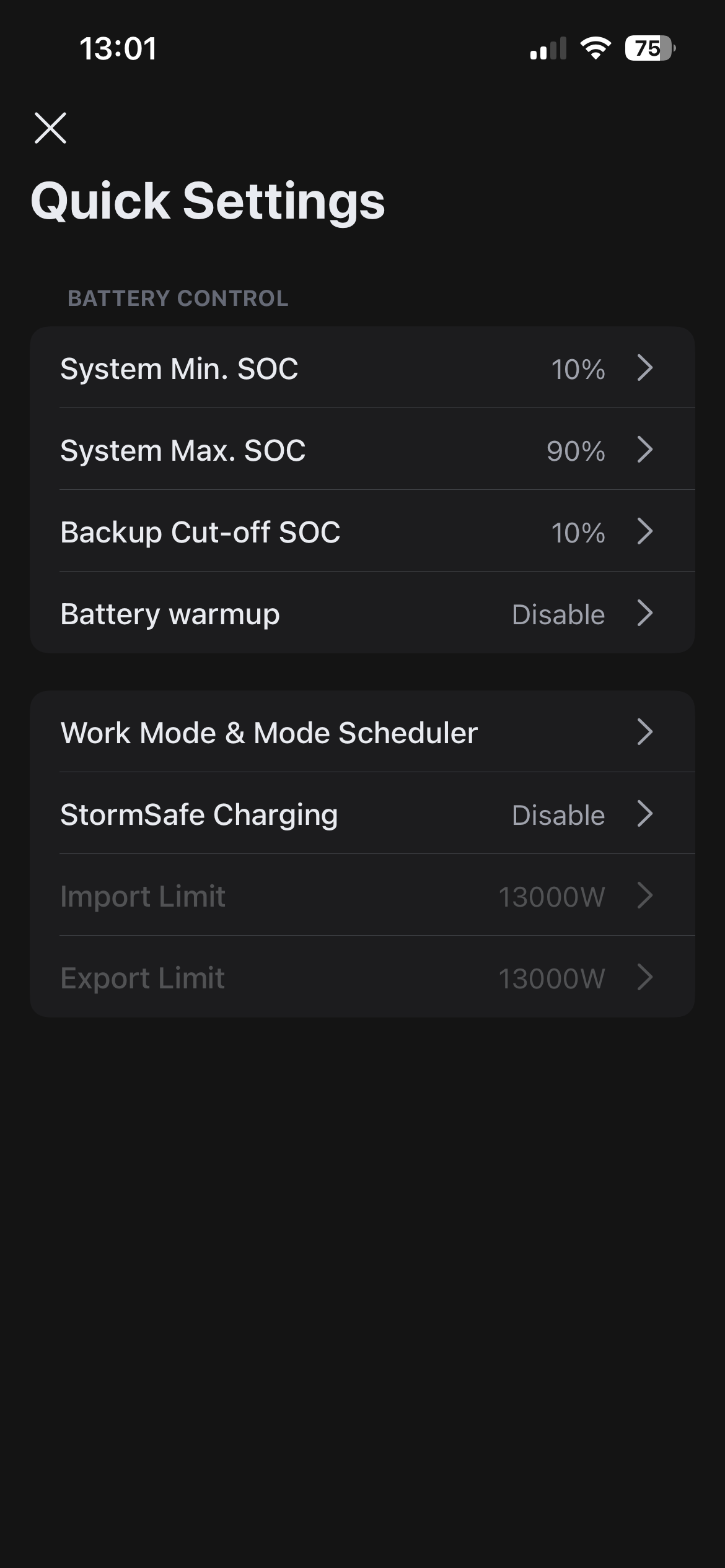Viewport: 725px width, 1568px height.
Task: Tap Battery warmup Disable value
Action: (558, 614)
